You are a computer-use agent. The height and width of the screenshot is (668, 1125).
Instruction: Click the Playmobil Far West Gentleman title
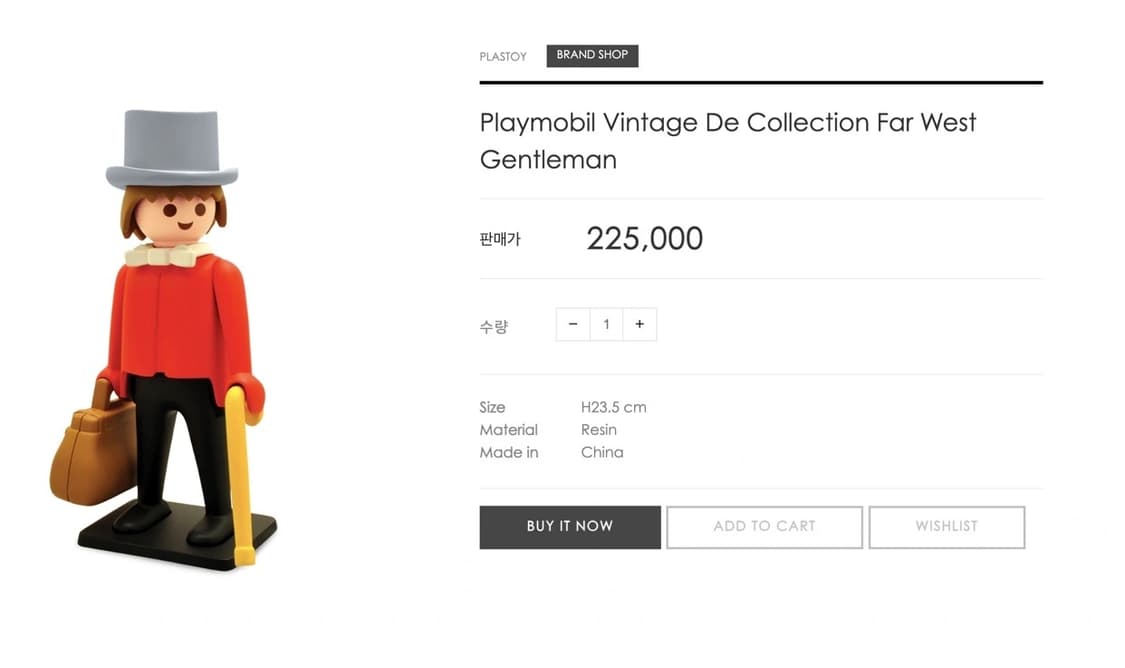click(x=727, y=141)
